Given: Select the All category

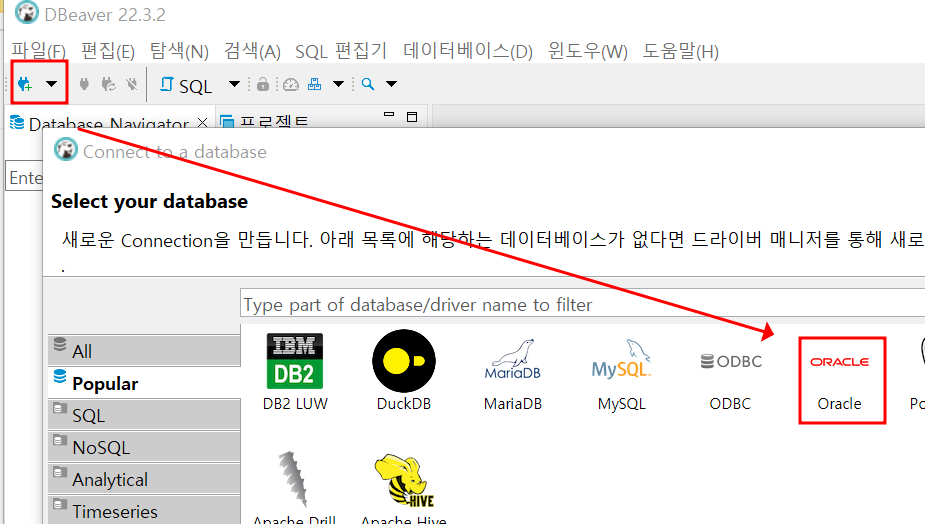Looking at the screenshot, I should click(145, 351).
